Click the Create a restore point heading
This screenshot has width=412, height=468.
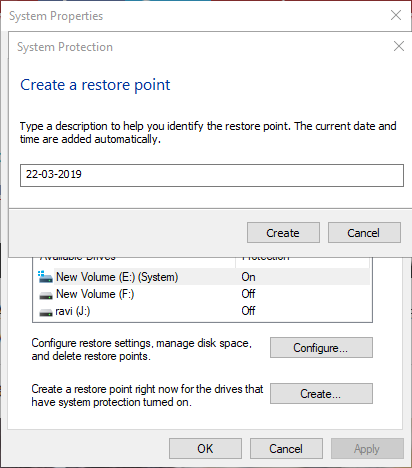tap(95, 85)
